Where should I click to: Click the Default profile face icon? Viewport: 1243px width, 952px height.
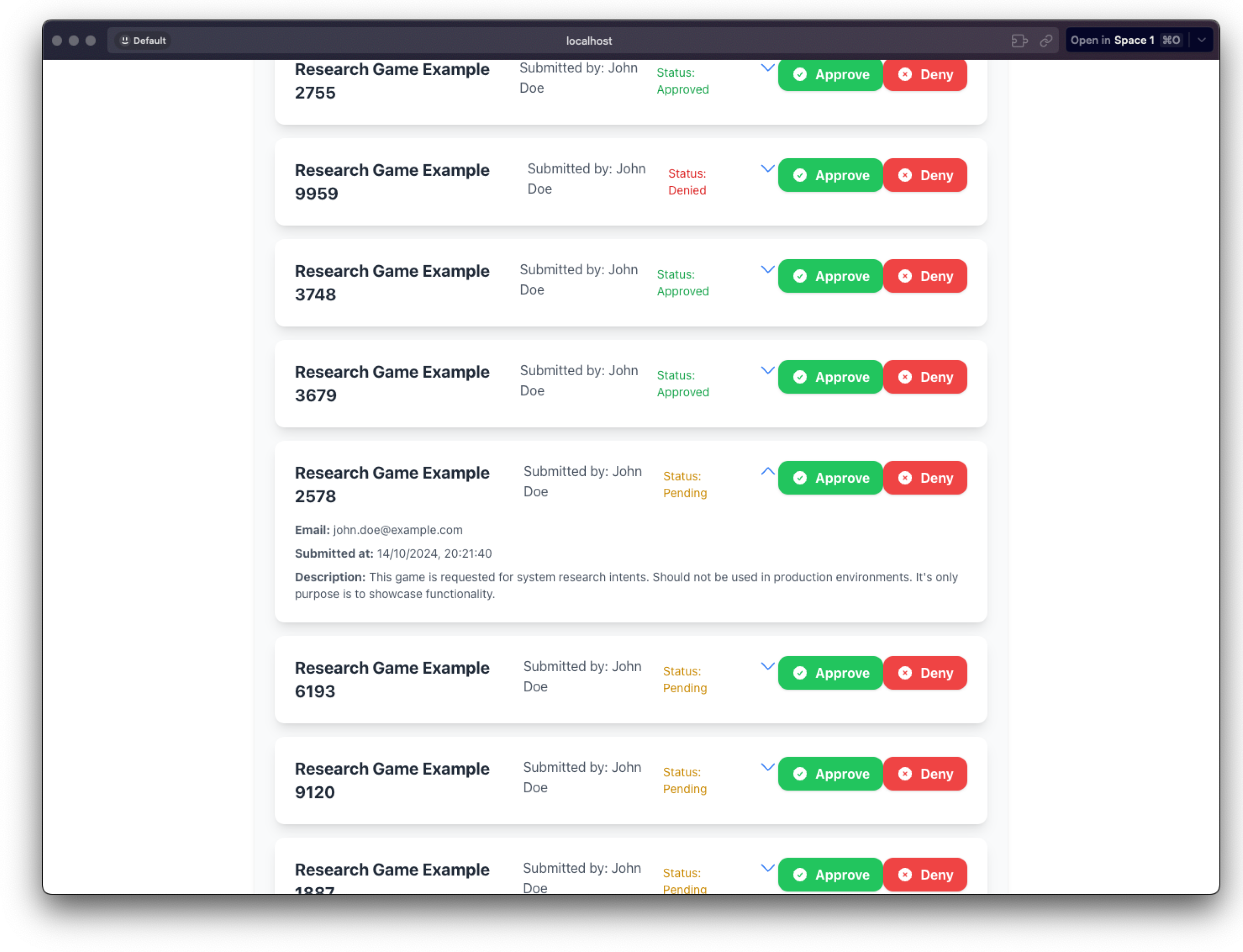125,40
